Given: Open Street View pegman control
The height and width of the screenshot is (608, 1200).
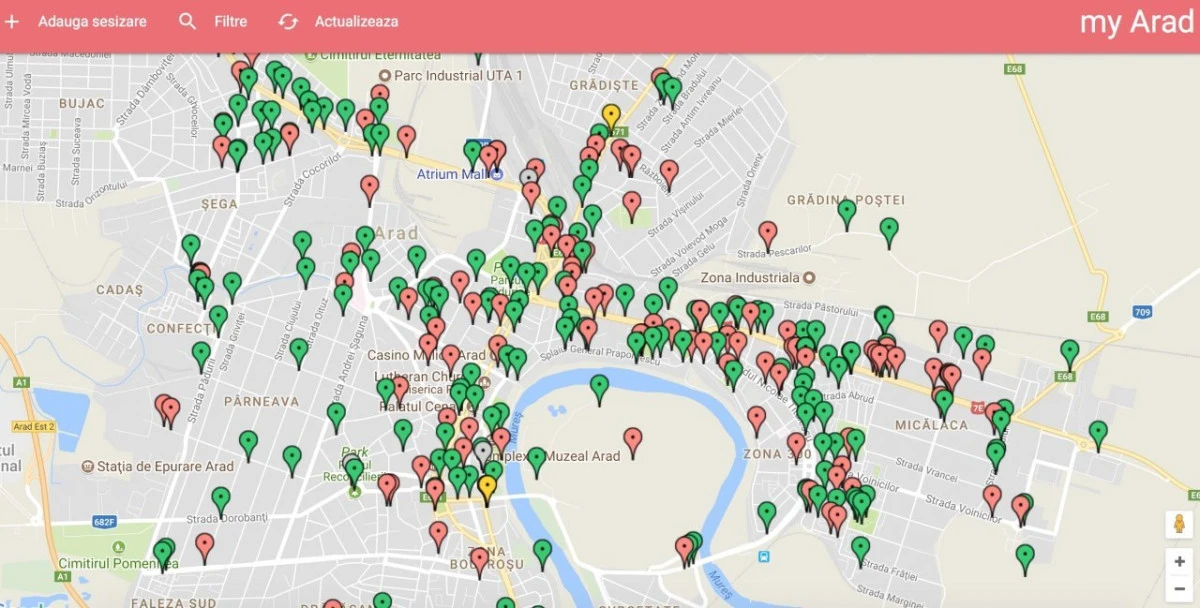Looking at the screenshot, I should 1180,524.
